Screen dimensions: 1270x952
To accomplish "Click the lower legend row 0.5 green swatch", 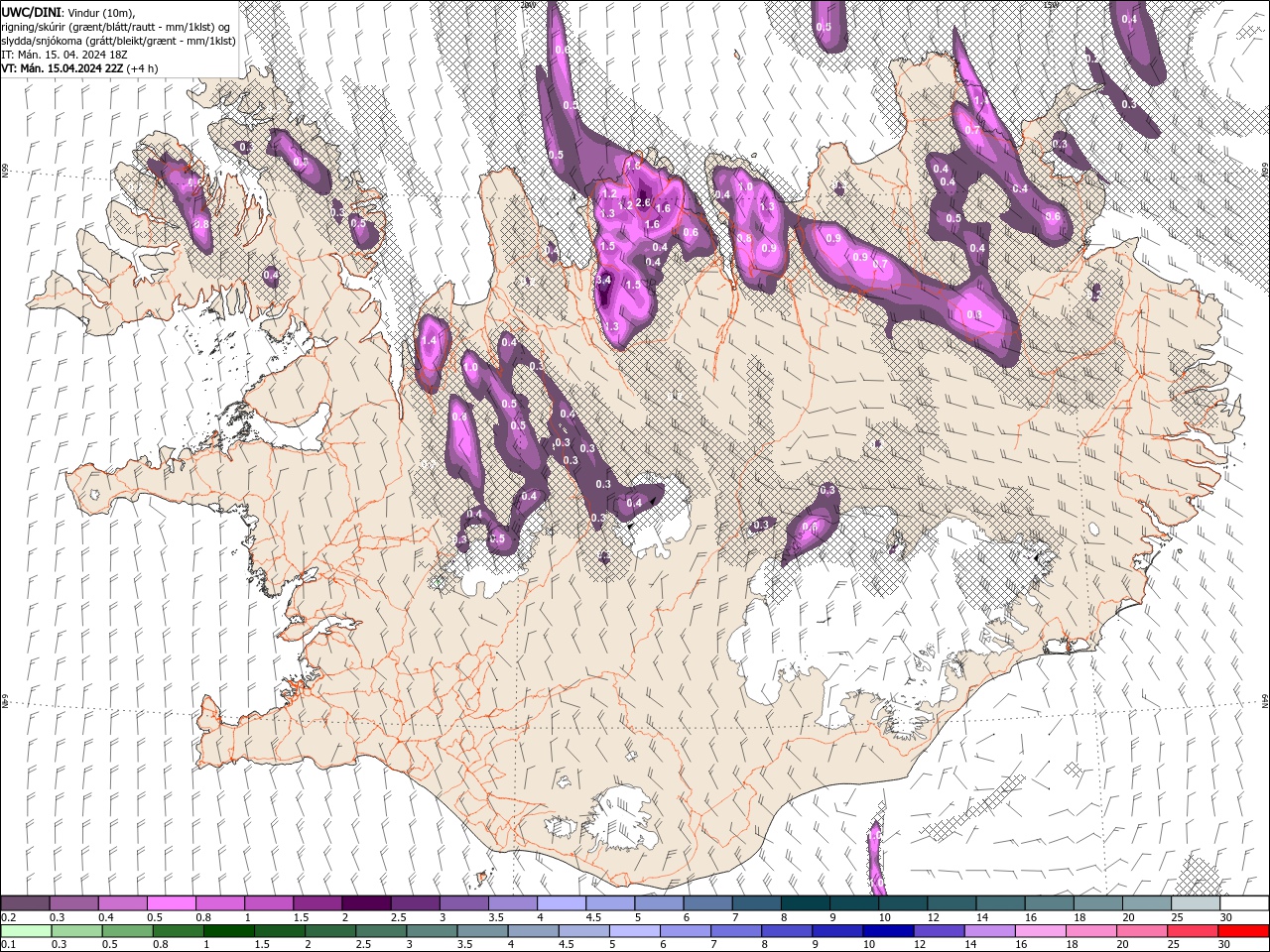I will click(x=127, y=931).
